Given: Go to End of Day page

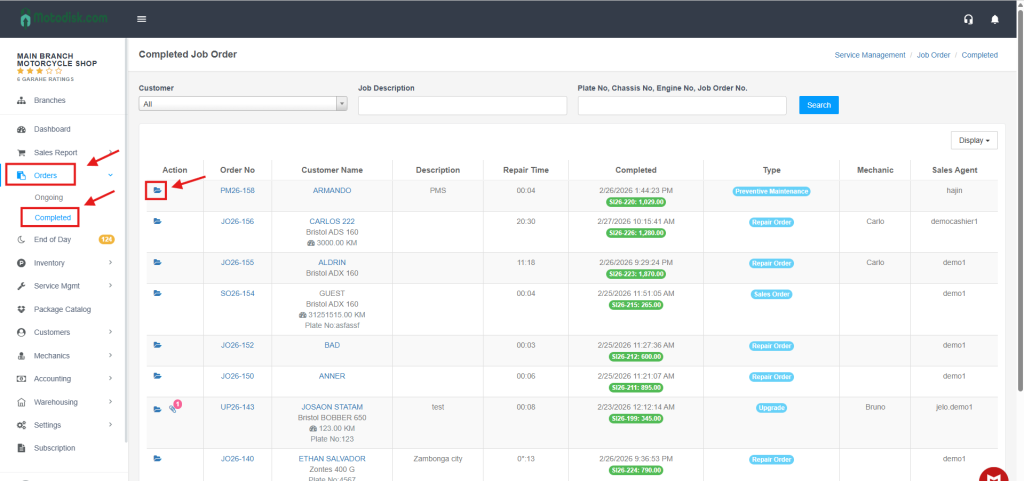Looking at the screenshot, I should tap(52, 240).
